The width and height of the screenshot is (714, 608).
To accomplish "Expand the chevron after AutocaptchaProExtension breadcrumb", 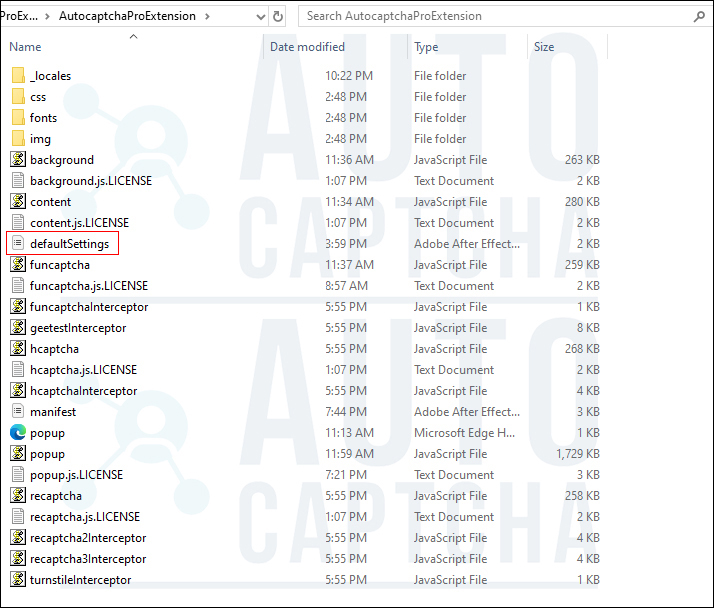I will (208, 16).
